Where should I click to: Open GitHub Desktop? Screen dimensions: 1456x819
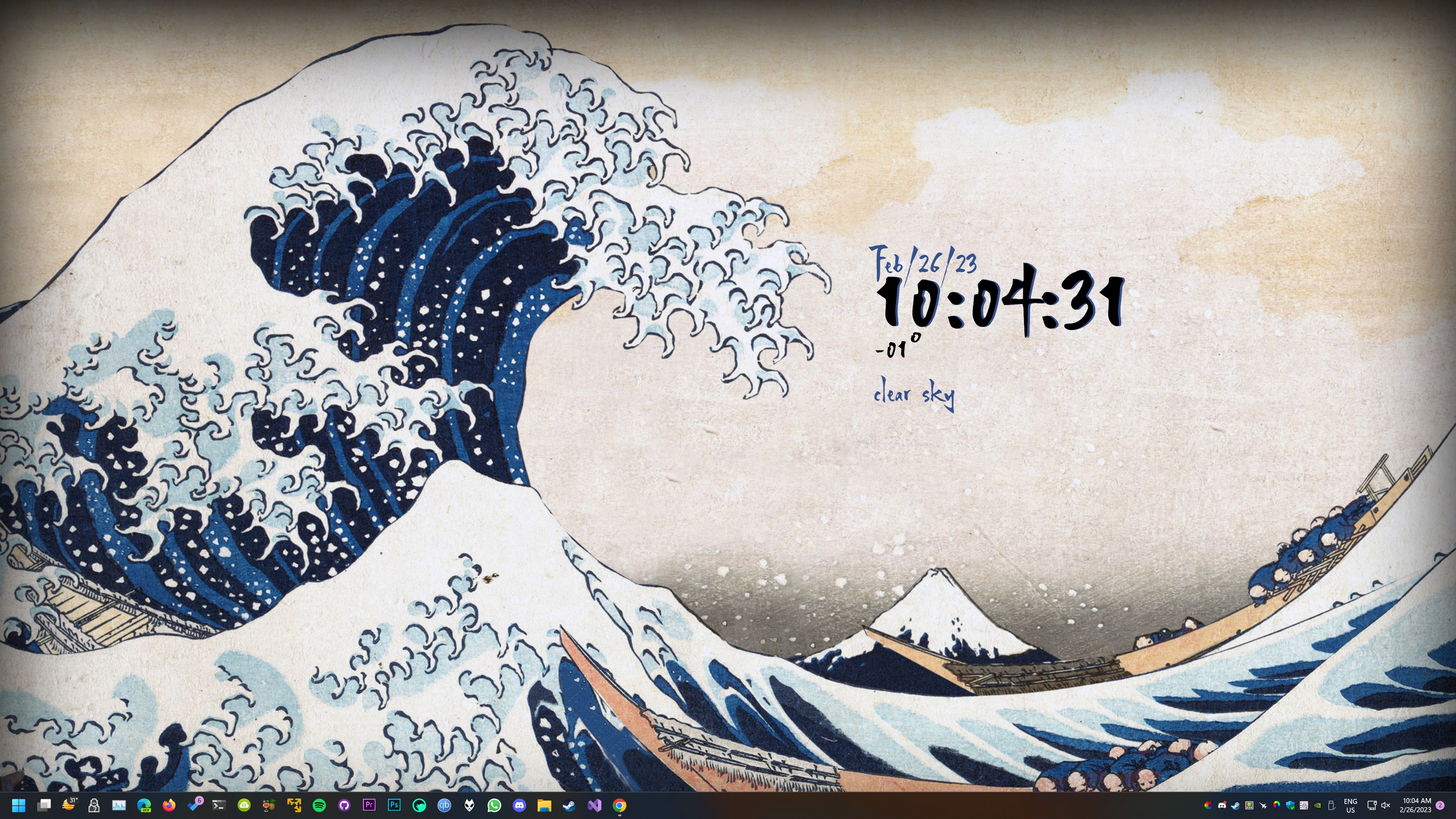tap(344, 805)
